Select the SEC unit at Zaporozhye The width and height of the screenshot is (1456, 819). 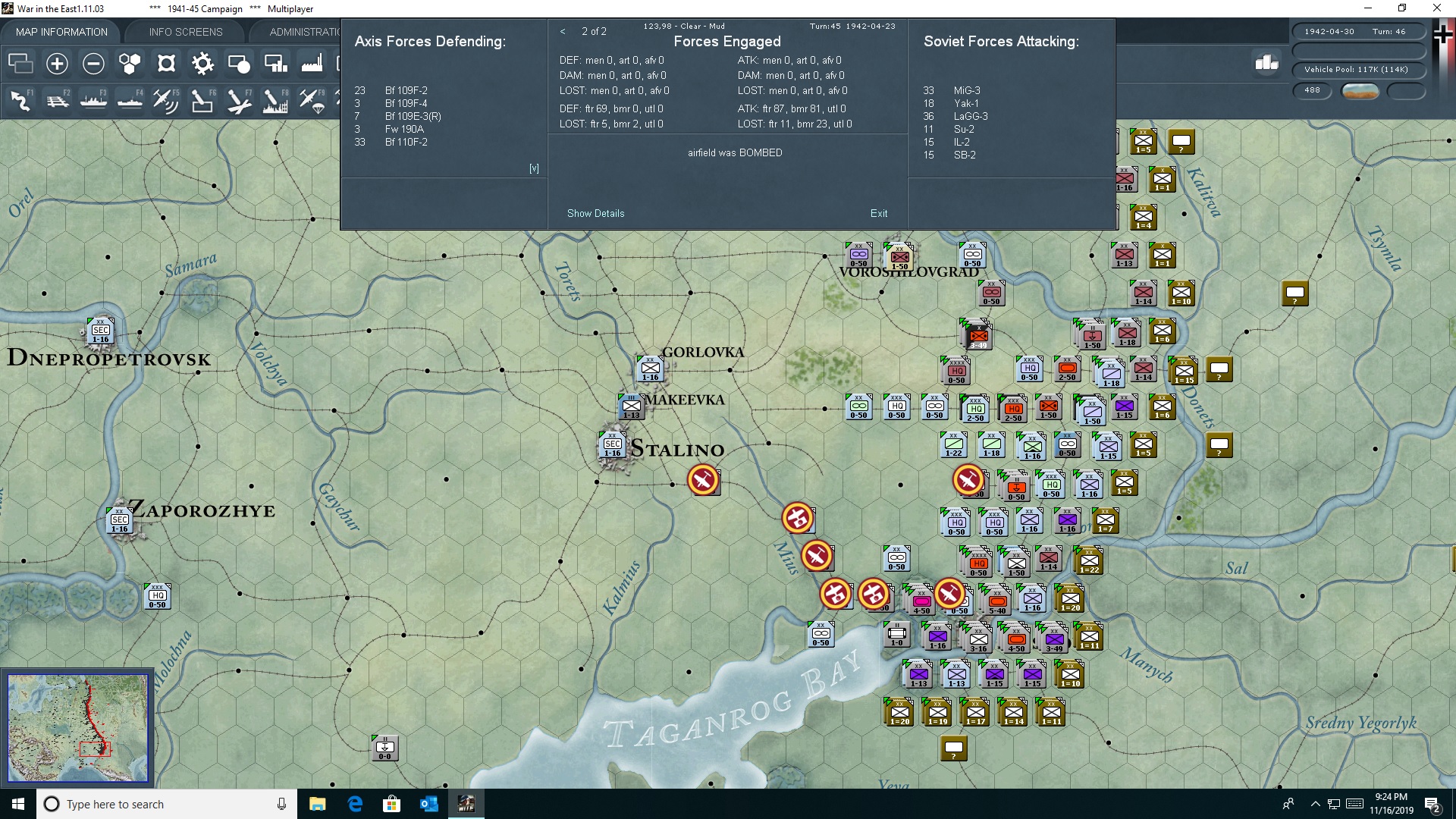[119, 521]
